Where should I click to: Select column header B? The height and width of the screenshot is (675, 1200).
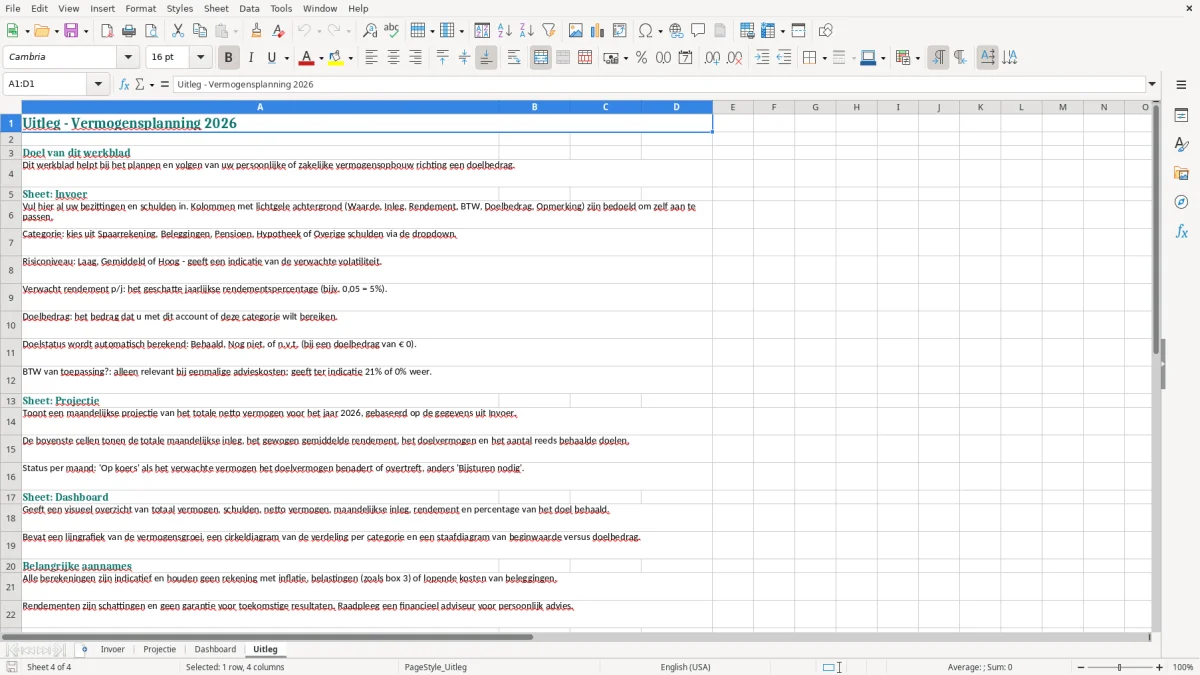534,107
